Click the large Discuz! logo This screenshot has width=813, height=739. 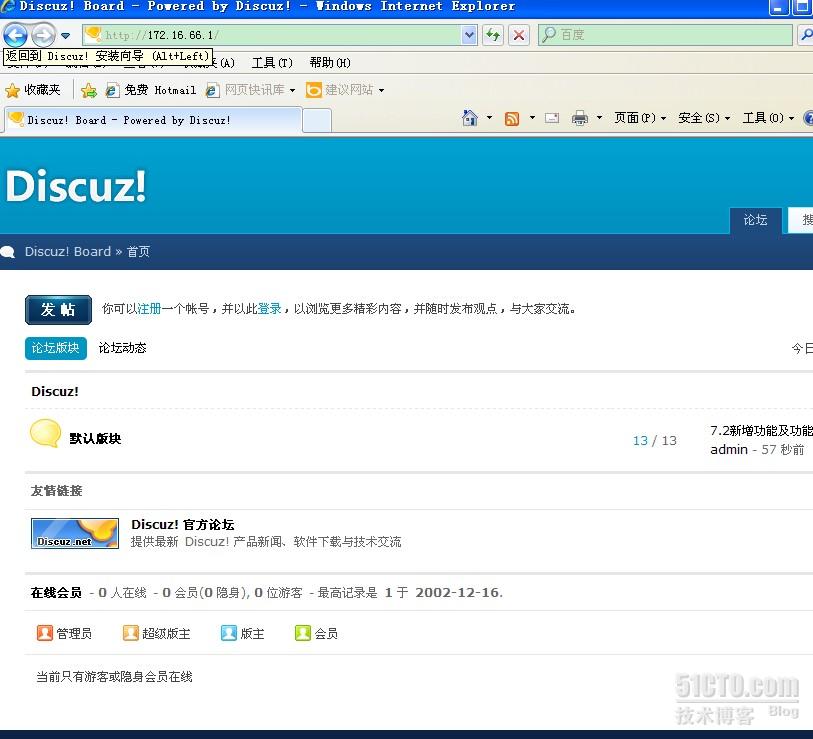(76, 186)
